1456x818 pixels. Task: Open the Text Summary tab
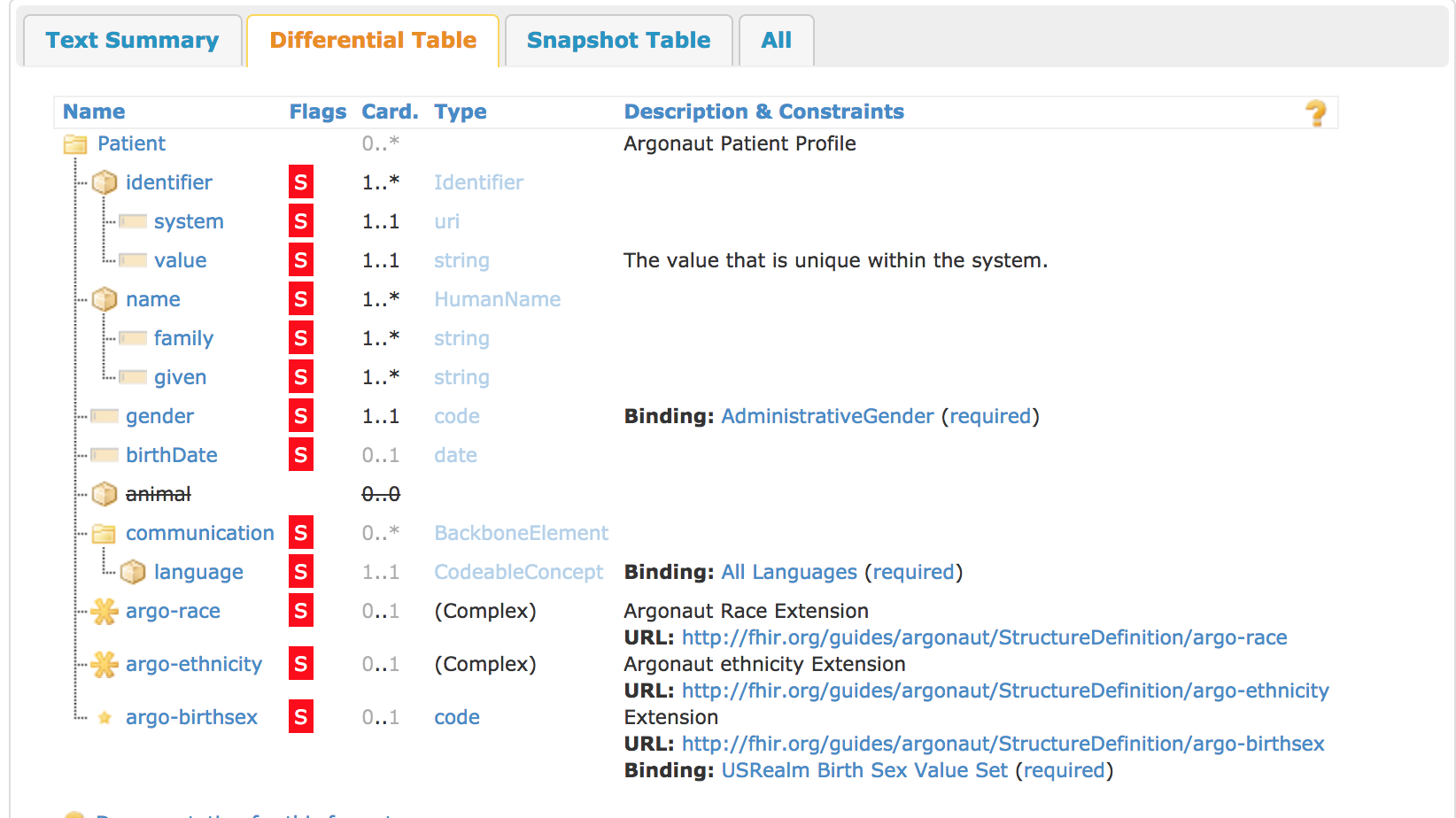[x=132, y=41]
